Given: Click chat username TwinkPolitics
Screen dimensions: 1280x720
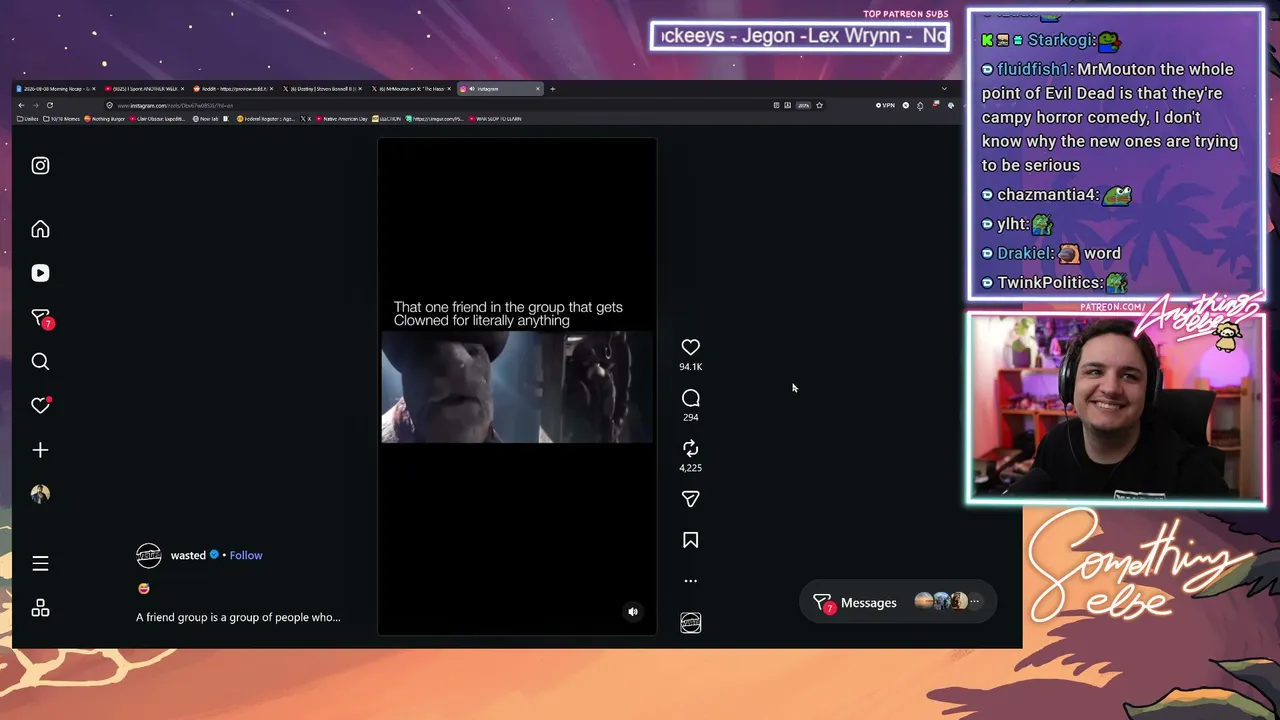Looking at the screenshot, I should coord(1049,282).
